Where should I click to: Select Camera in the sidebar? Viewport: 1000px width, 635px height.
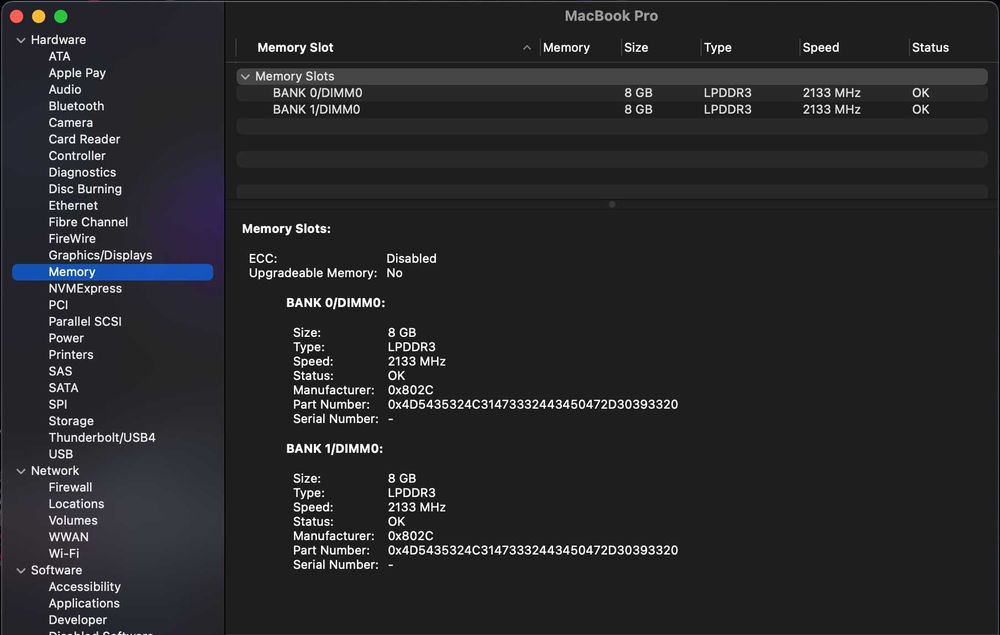(x=71, y=122)
